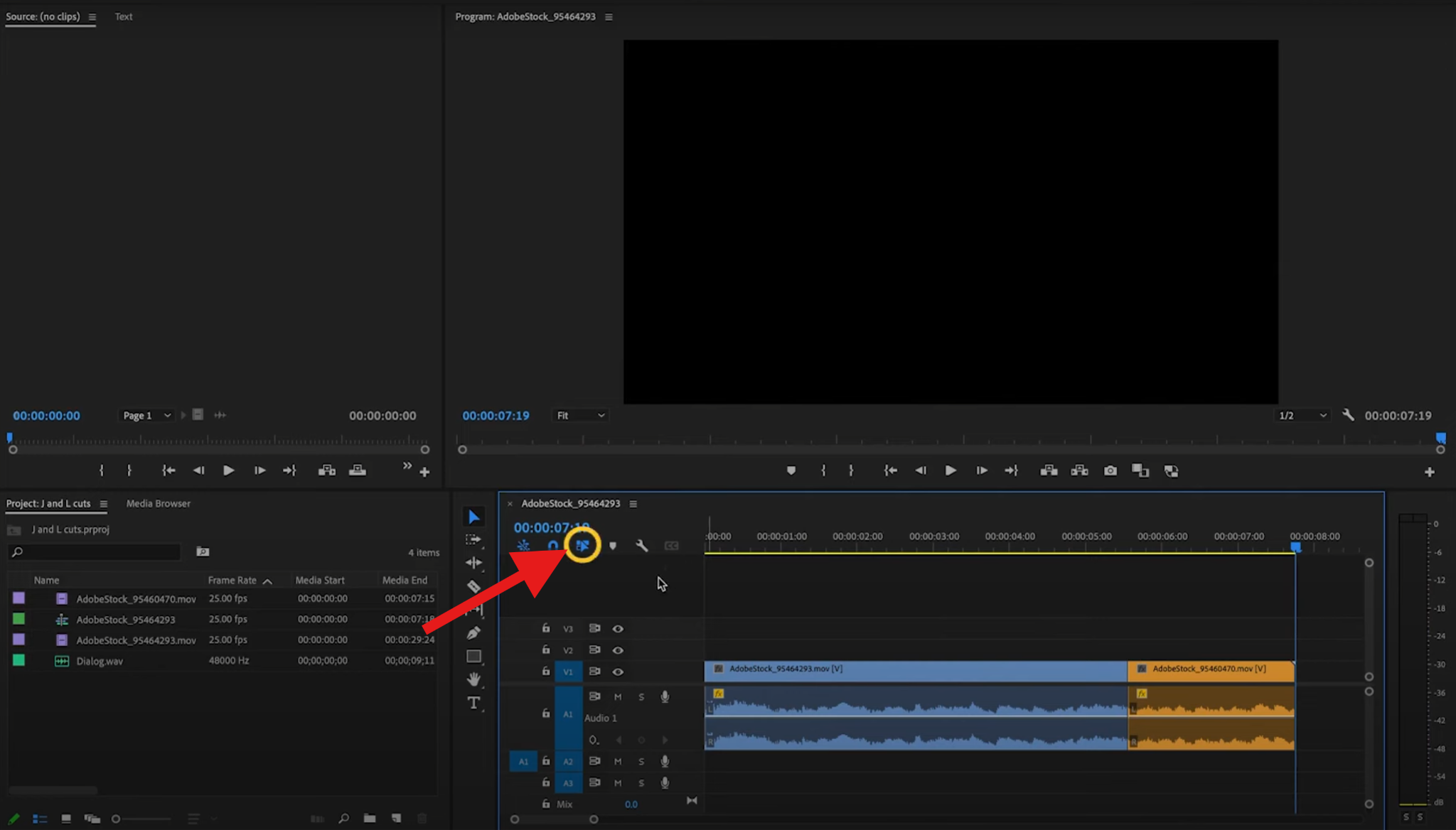Play the Program monitor sequence

tap(950, 470)
